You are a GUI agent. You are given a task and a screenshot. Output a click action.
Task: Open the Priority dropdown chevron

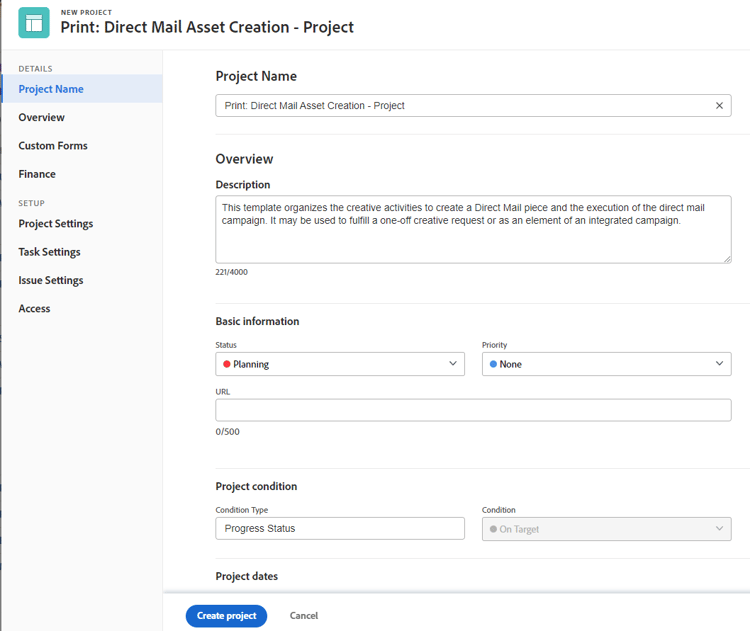(x=719, y=364)
